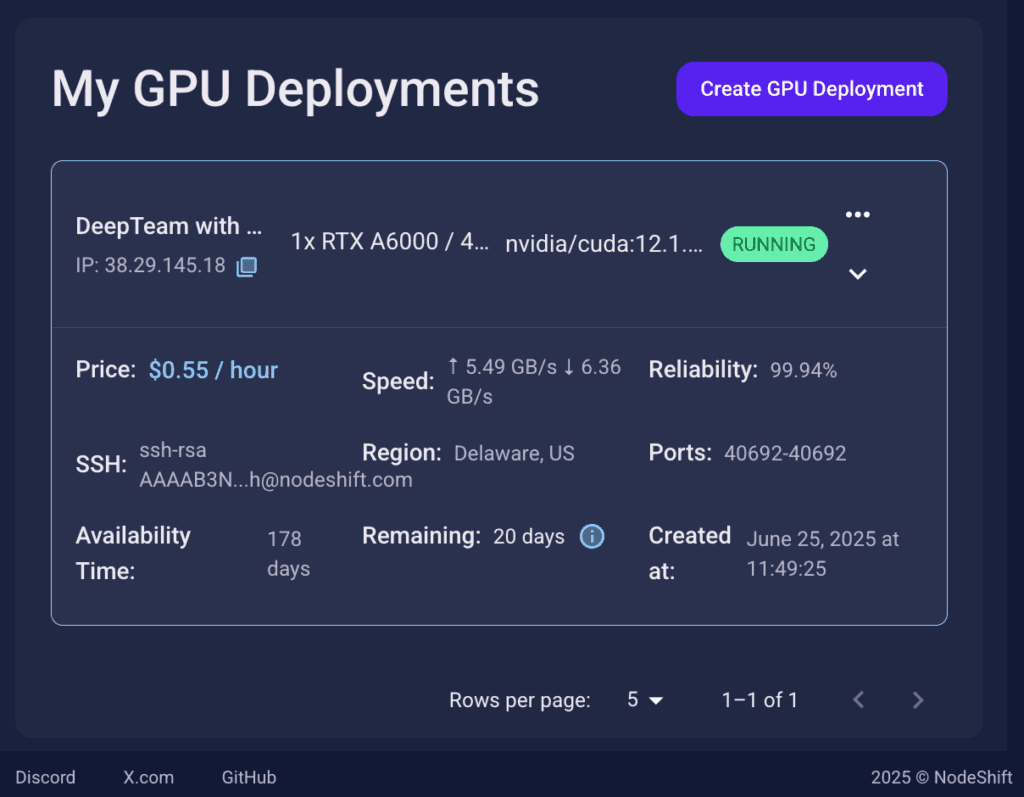This screenshot has width=1024, height=797.
Task: Go to the previous page arrow
Action: coord(859,700)
